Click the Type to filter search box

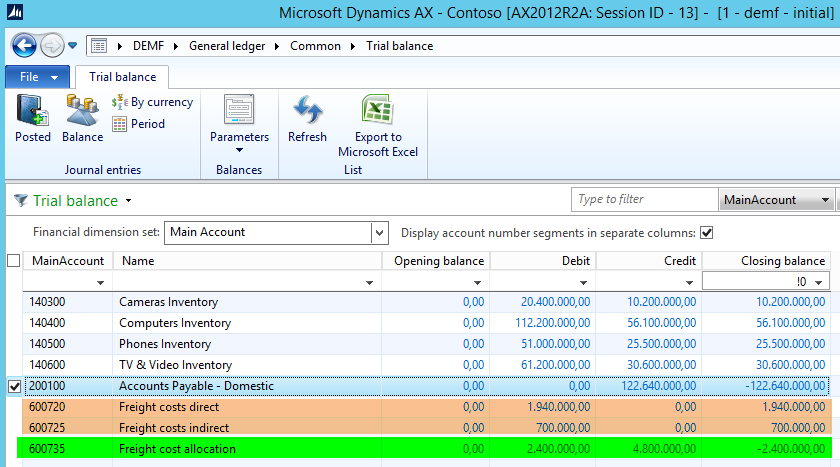click(x=643, y=200)
